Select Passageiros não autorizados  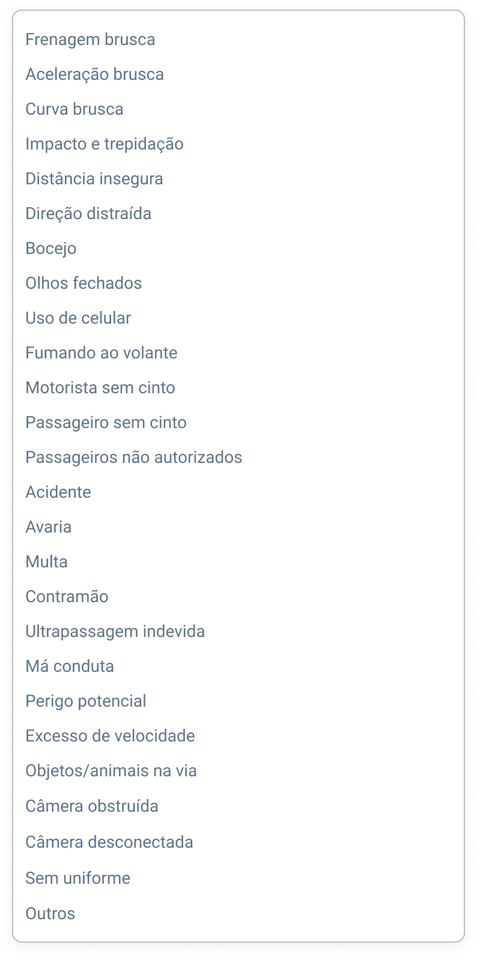pos(238,457)
